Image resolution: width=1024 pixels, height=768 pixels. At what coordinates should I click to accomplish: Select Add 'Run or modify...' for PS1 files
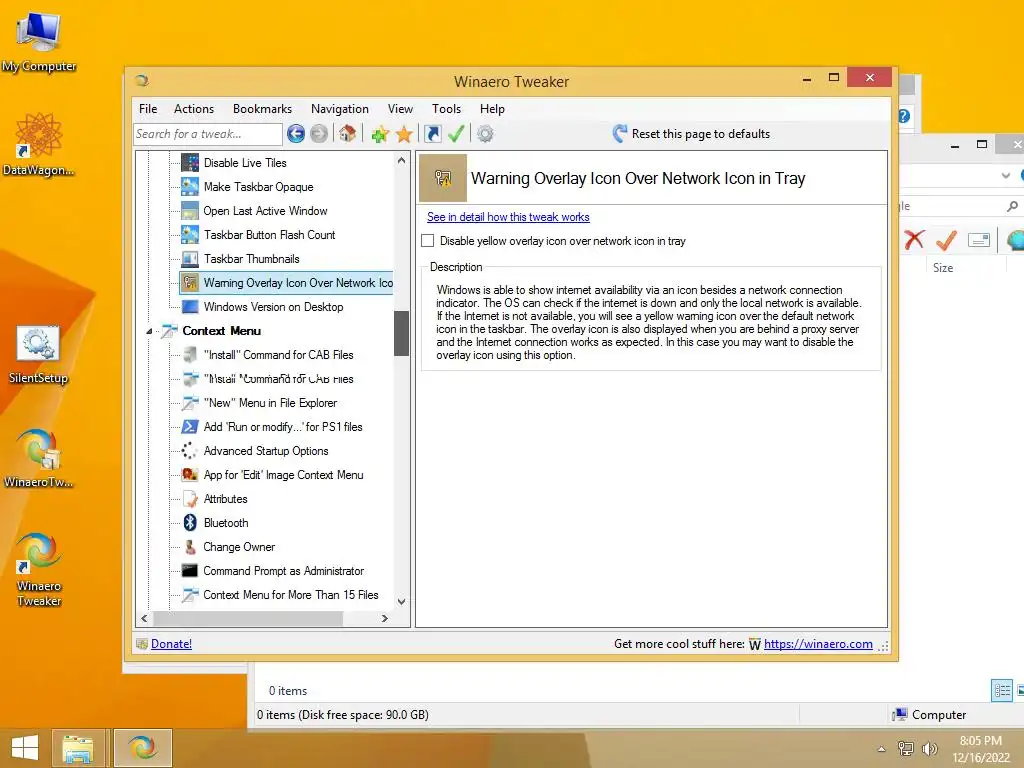tap(283, 427)
